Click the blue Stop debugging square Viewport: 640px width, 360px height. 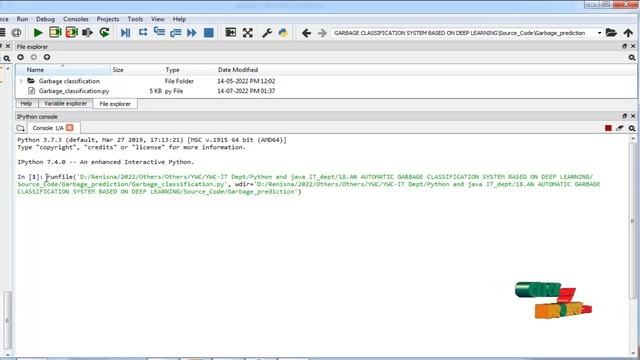(209, 33)
